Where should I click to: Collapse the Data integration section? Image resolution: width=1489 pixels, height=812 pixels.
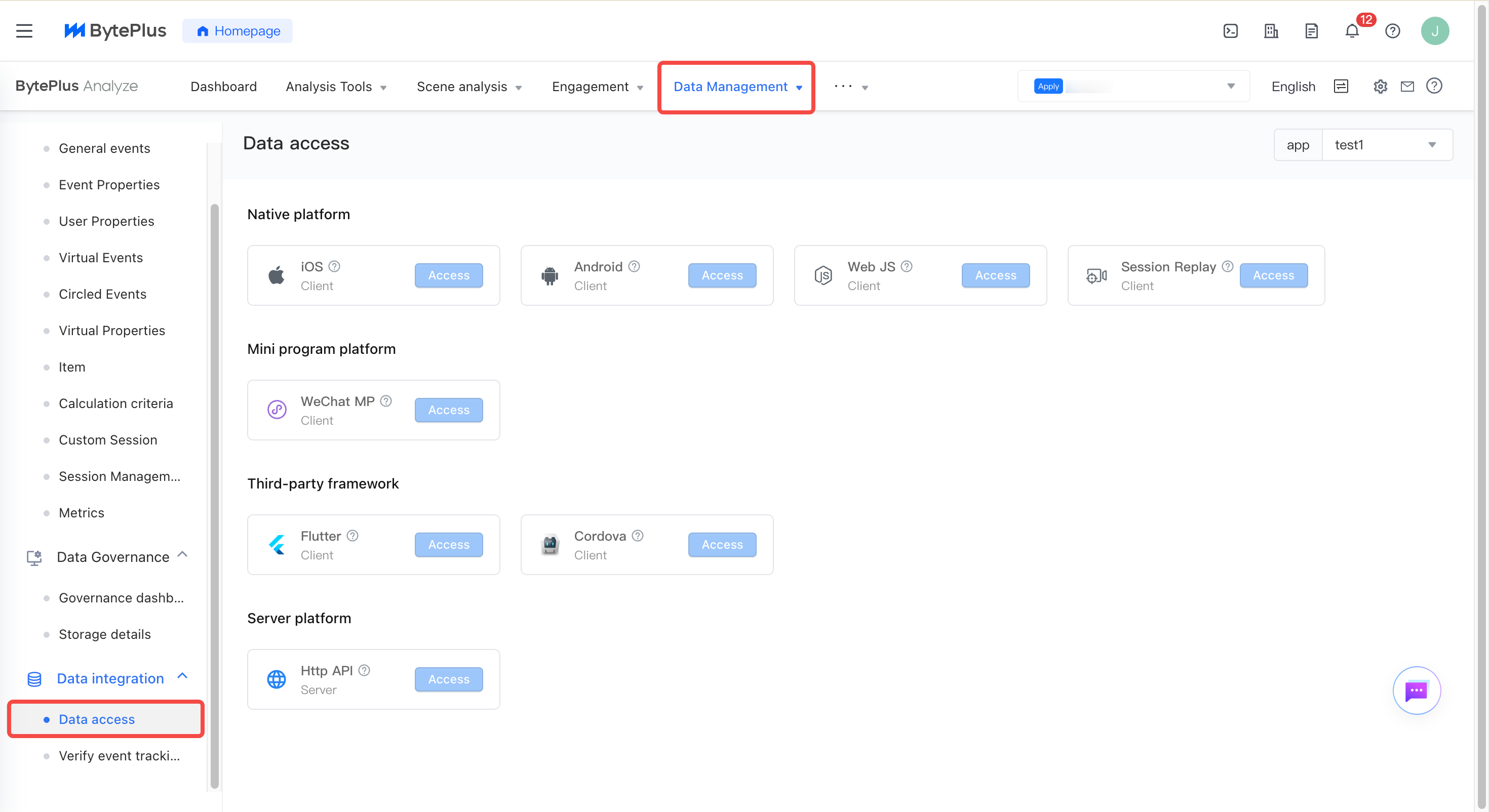coord(183,677)
